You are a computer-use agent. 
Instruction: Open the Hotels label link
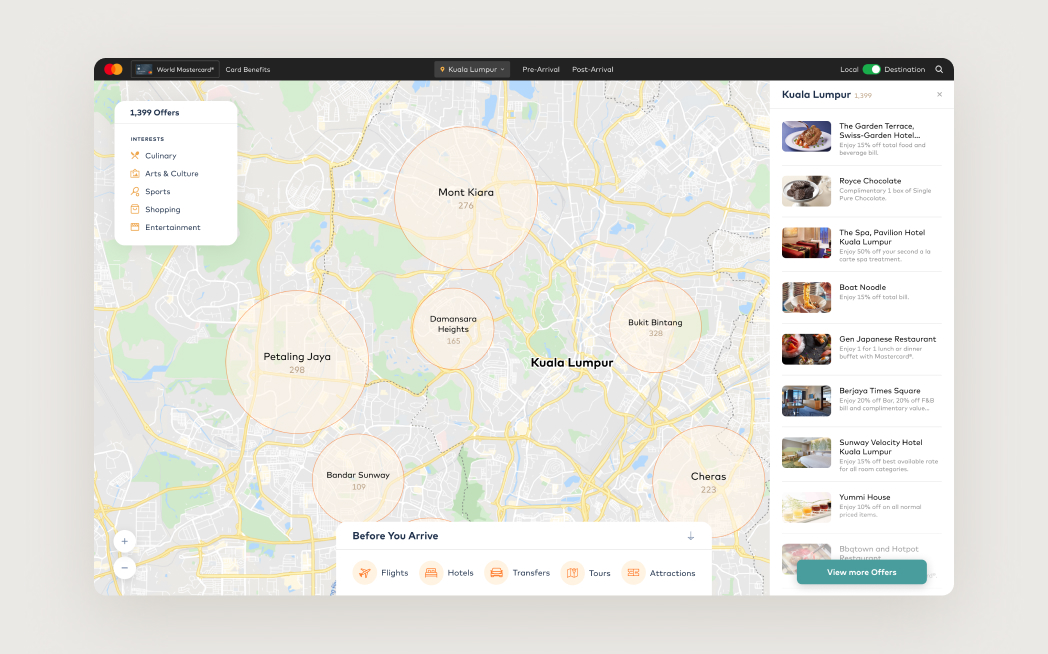pos(461,573)
